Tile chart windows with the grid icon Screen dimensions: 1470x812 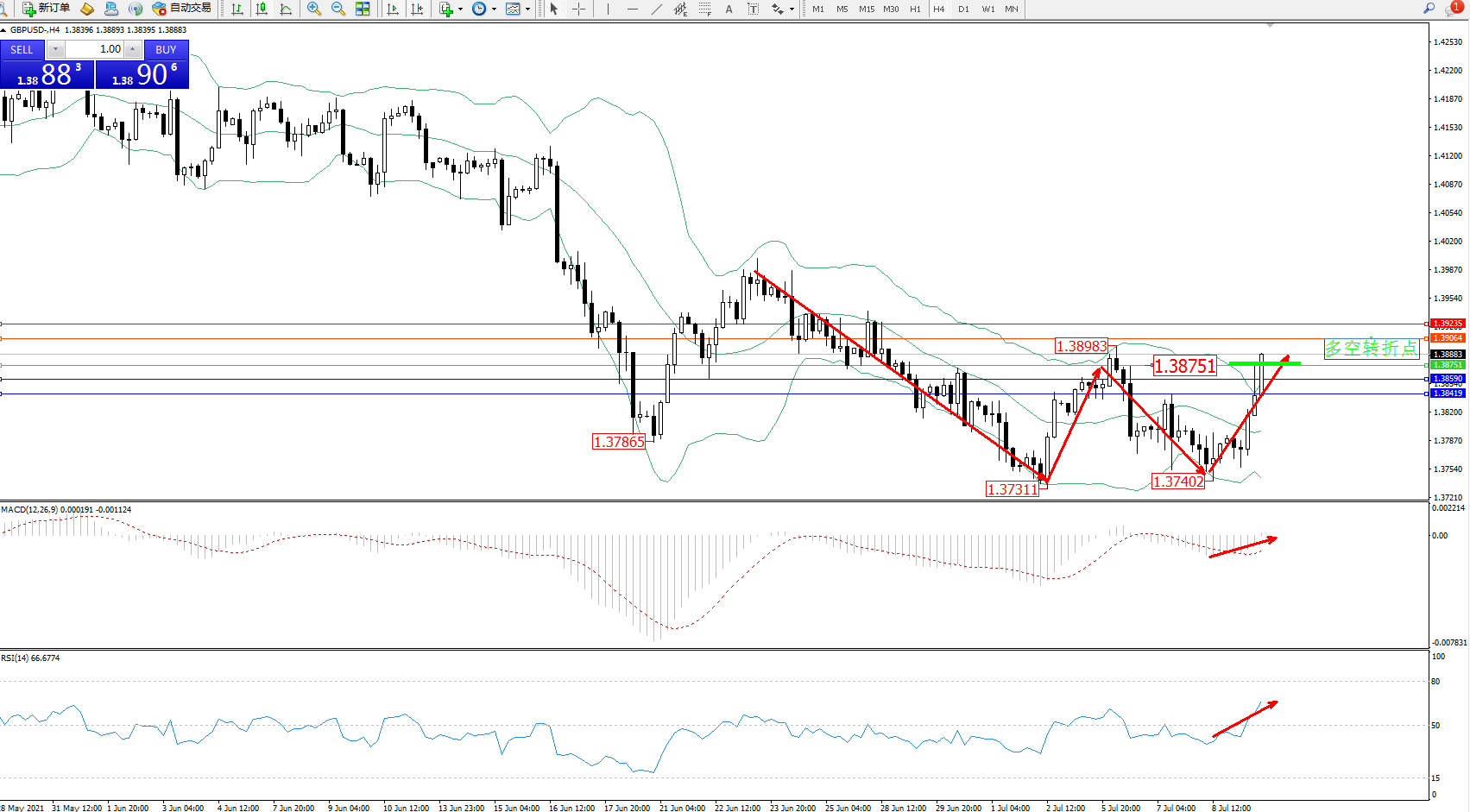[x=363, y=9]
